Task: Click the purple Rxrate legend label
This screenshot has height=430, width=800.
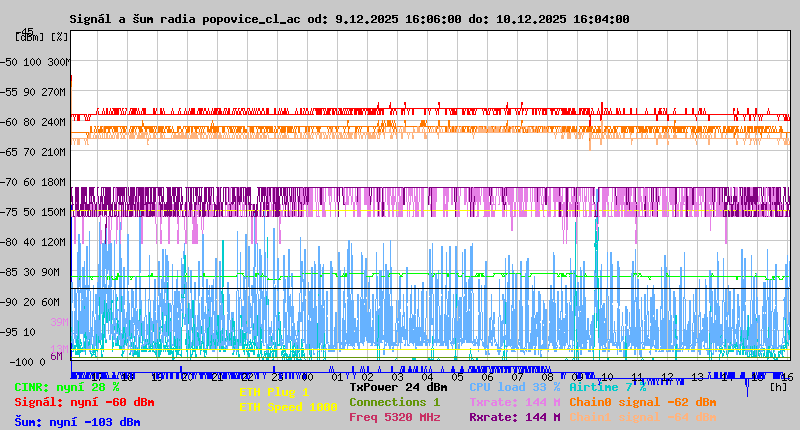Action: point(515,417)
